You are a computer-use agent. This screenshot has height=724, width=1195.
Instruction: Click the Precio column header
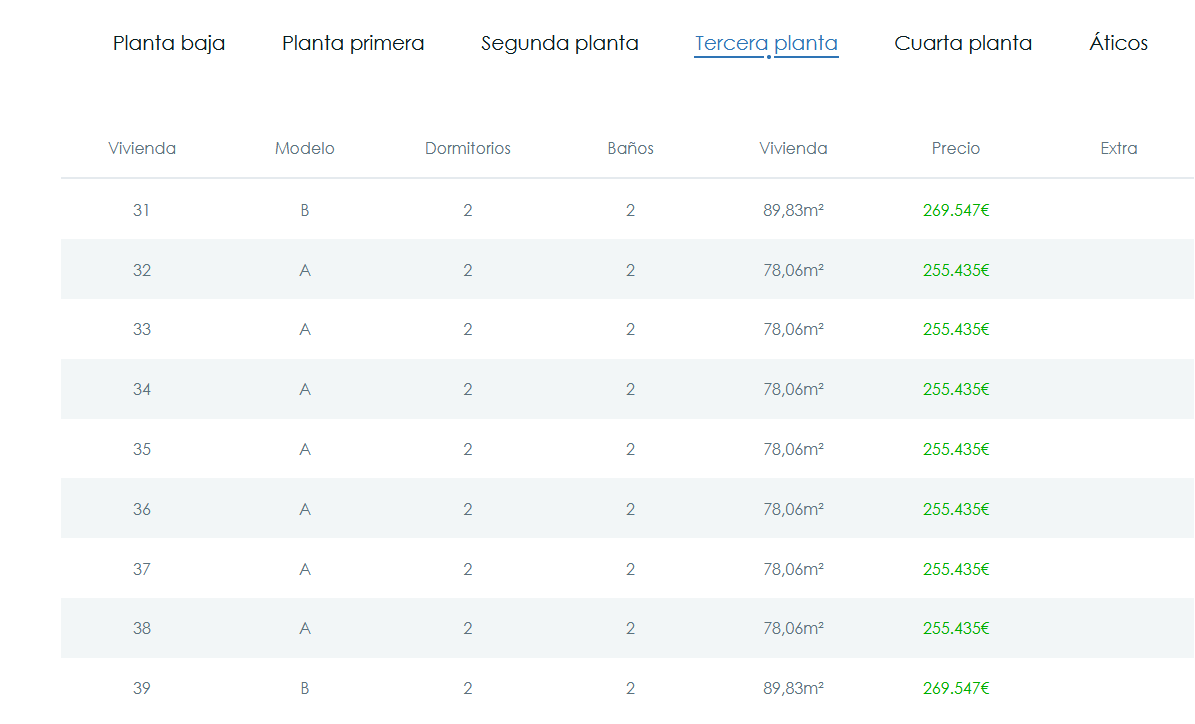956,149
